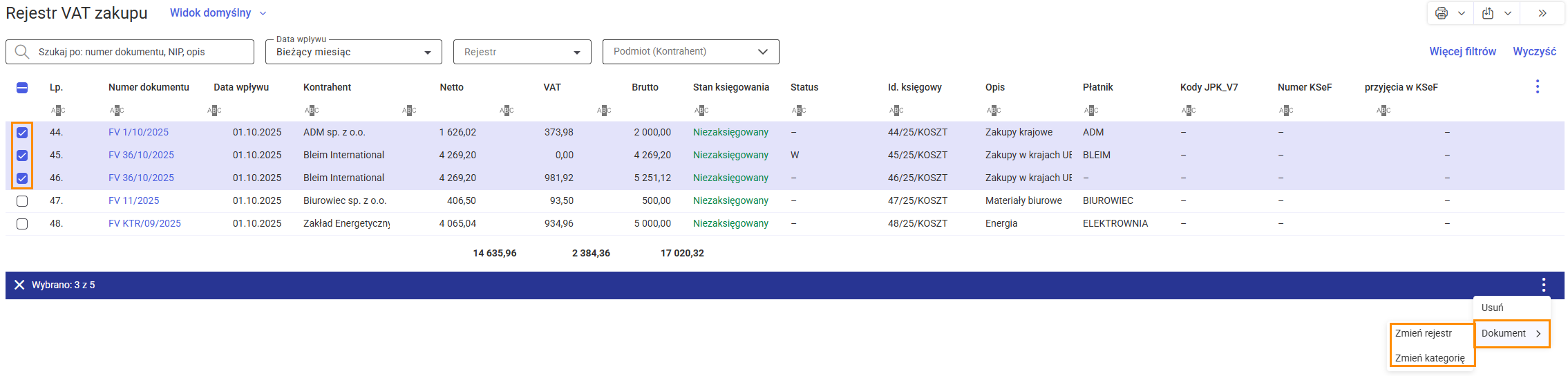Open invoice FV KTR/09/2025 link
This screenshot has width=1568, height=376.
(x=144, y=223)
